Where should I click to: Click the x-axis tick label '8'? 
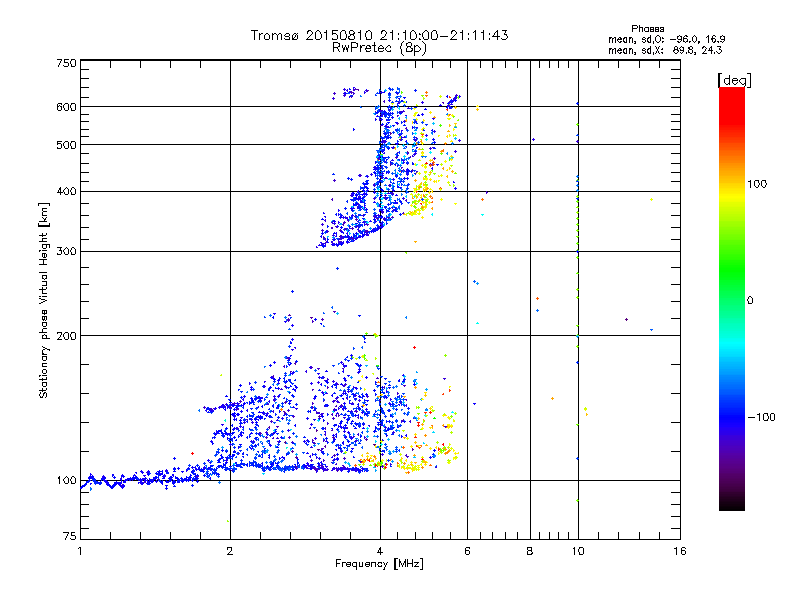[x=530, y=551]
